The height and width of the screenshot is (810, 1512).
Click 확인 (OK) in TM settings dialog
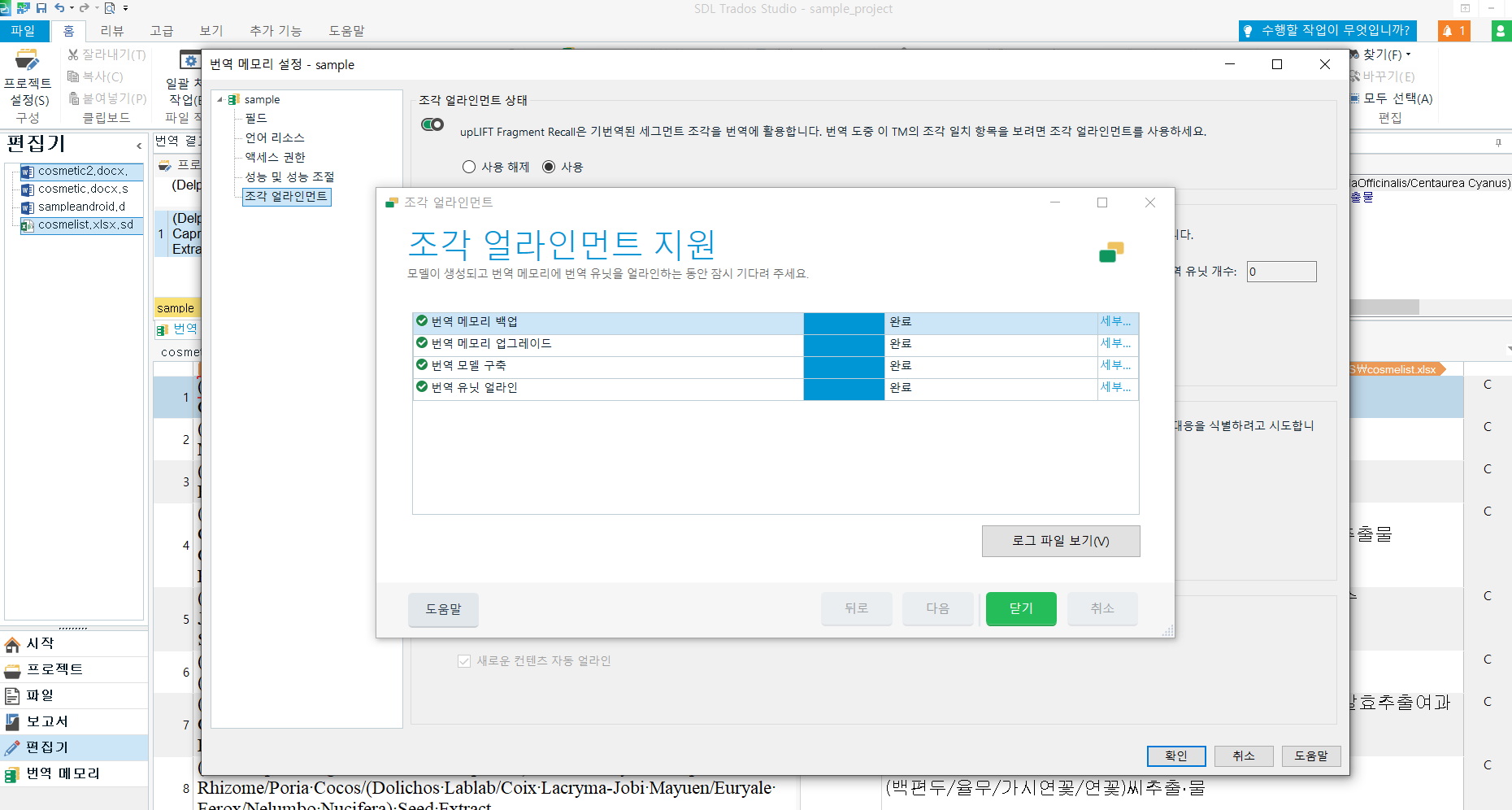point(1176,756)
